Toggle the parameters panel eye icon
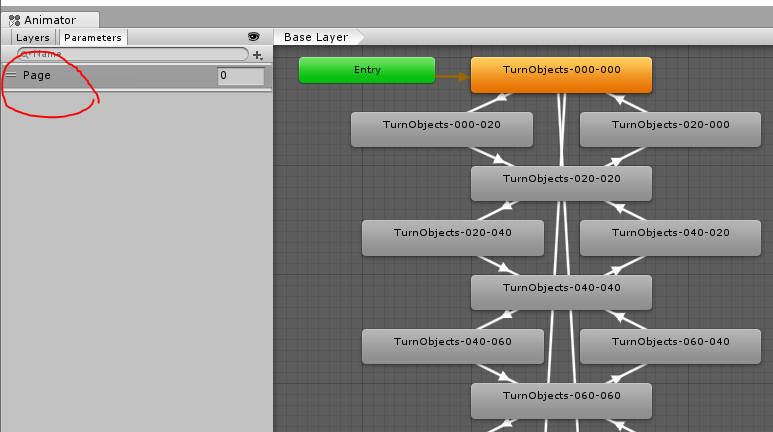The width and height of the screenshot is (773, 432). pyautogui.click(x=253, y=36)
